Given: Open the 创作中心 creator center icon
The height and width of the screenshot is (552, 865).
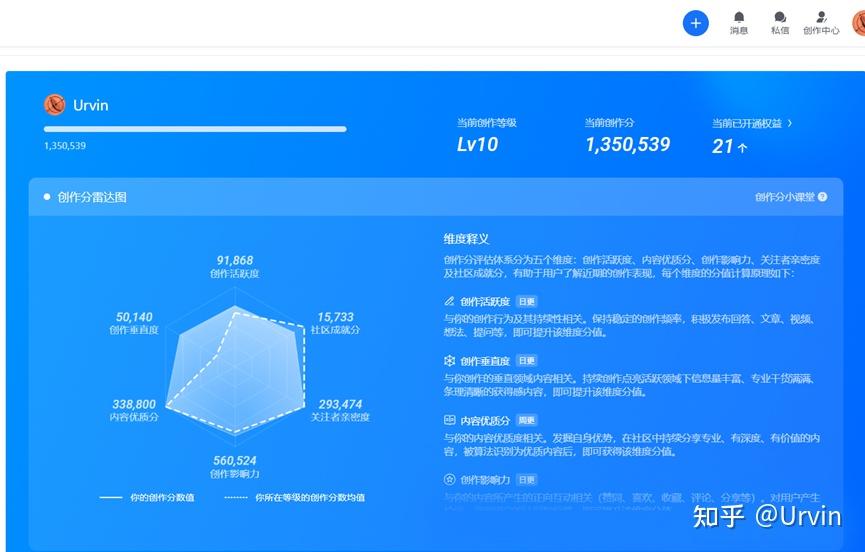Looking at the screenshot, I should pyautogui.click(x=821, y=23).
